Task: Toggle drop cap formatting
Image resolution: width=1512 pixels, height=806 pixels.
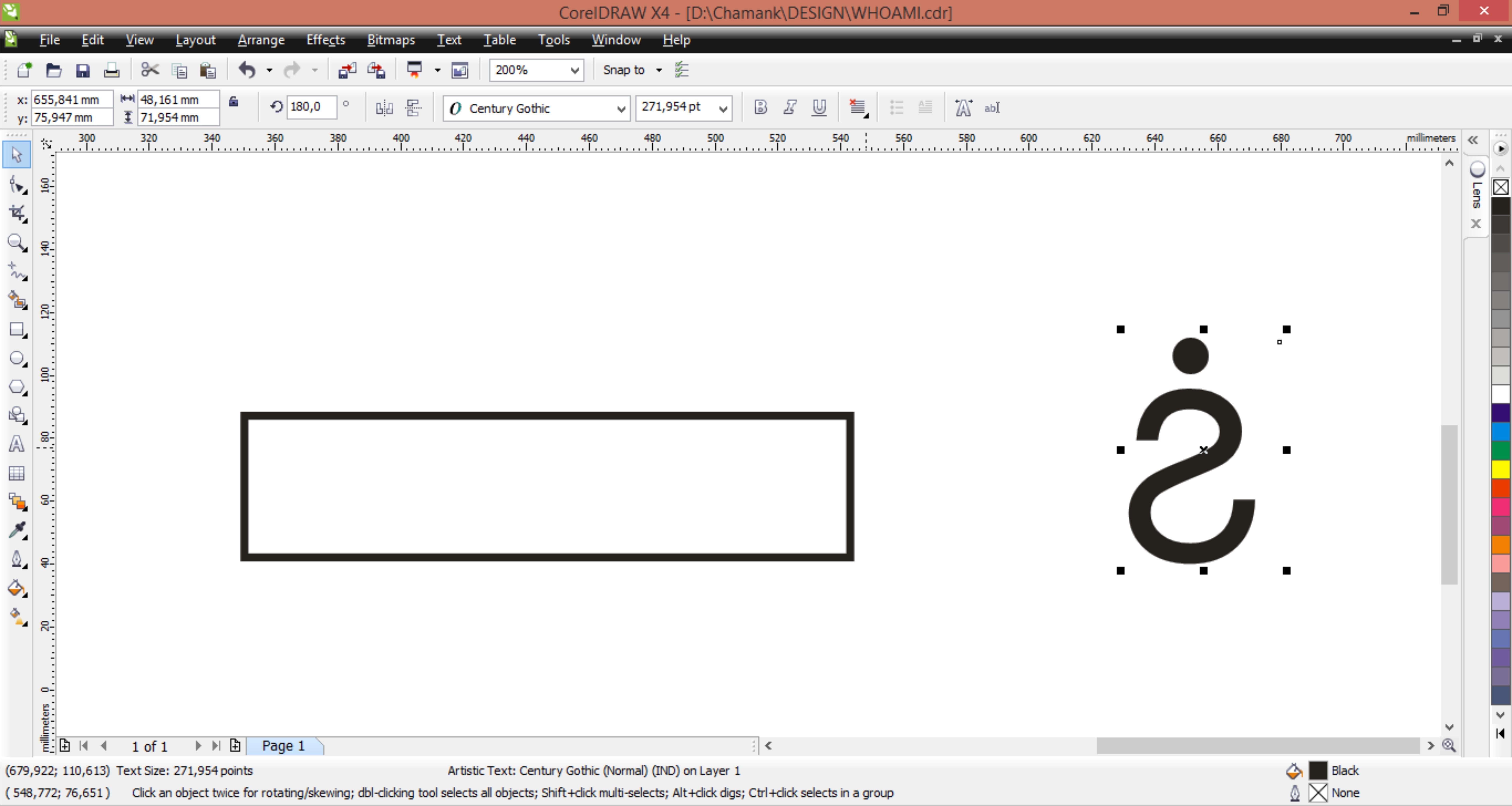Action: coord(925,107)
